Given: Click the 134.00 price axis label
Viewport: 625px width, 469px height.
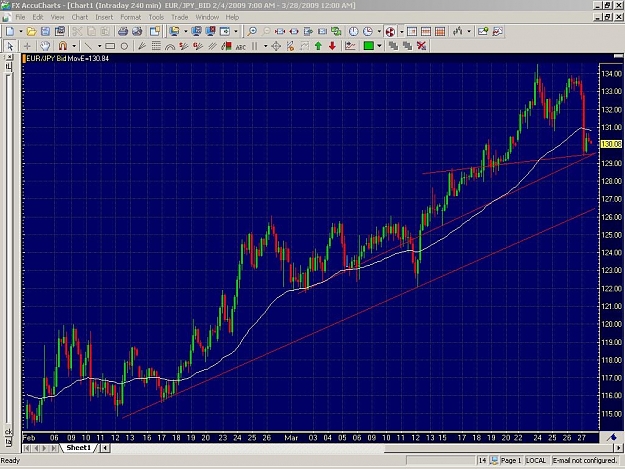Looking at the screenshot, I should click(611, 74).
